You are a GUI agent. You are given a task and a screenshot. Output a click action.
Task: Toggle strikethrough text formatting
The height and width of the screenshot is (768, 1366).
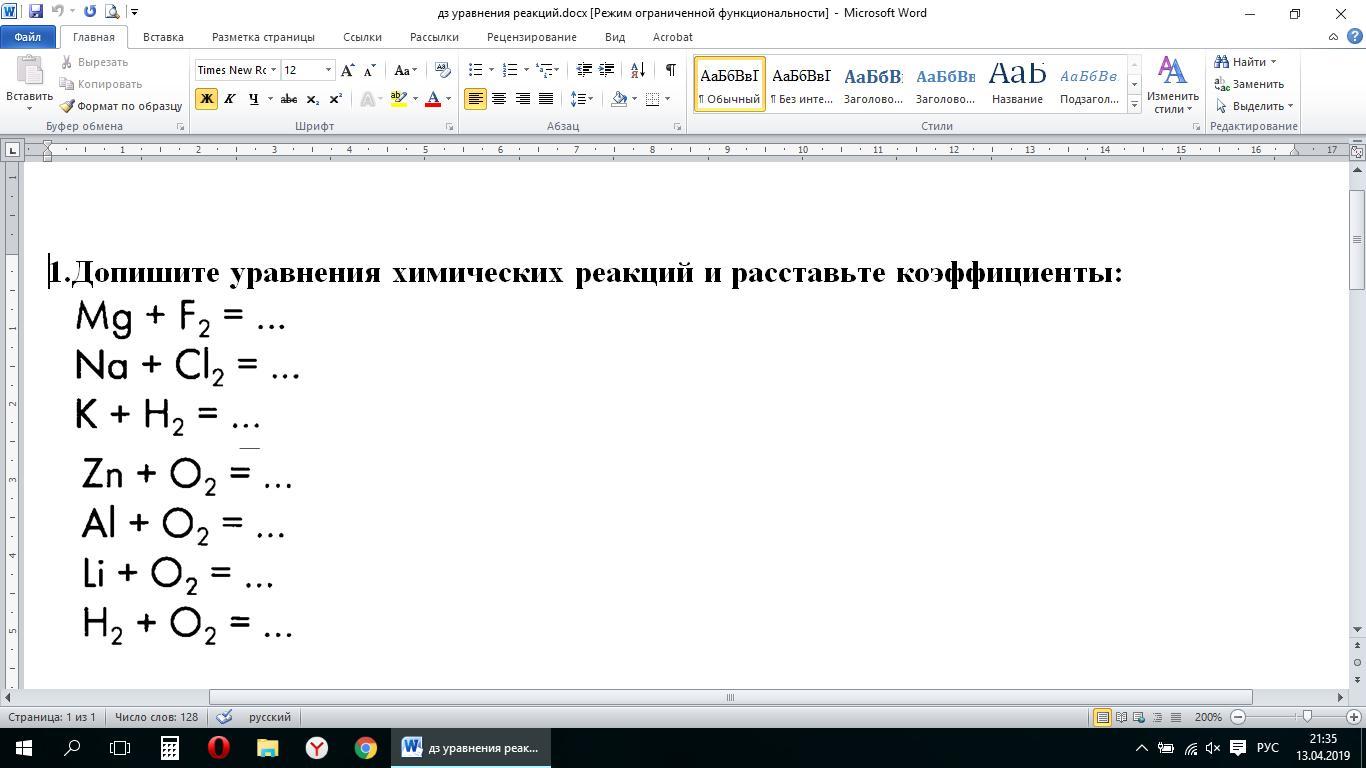point(288,99)
